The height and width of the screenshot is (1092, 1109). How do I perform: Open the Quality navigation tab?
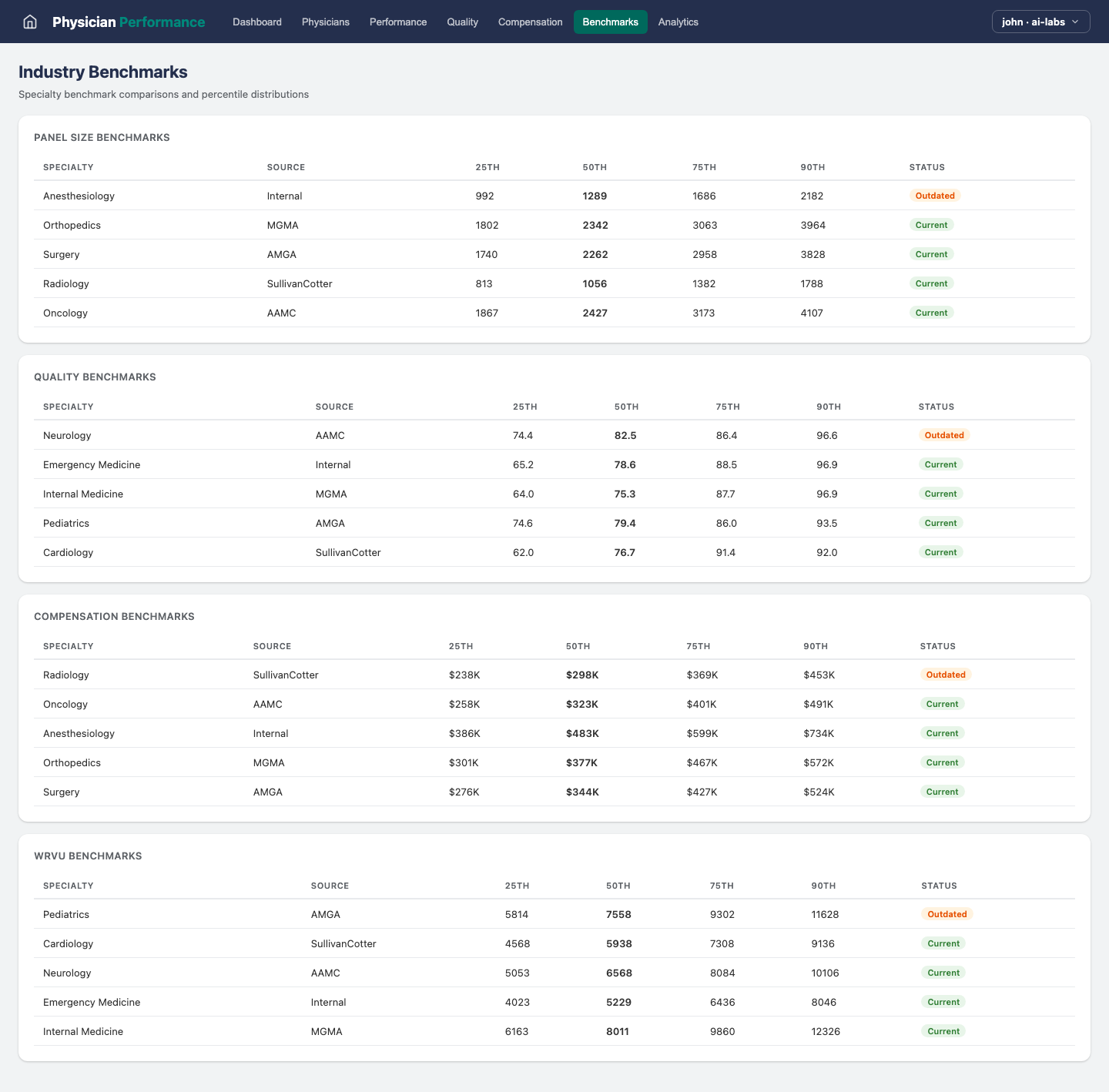(x=462, y=22)
